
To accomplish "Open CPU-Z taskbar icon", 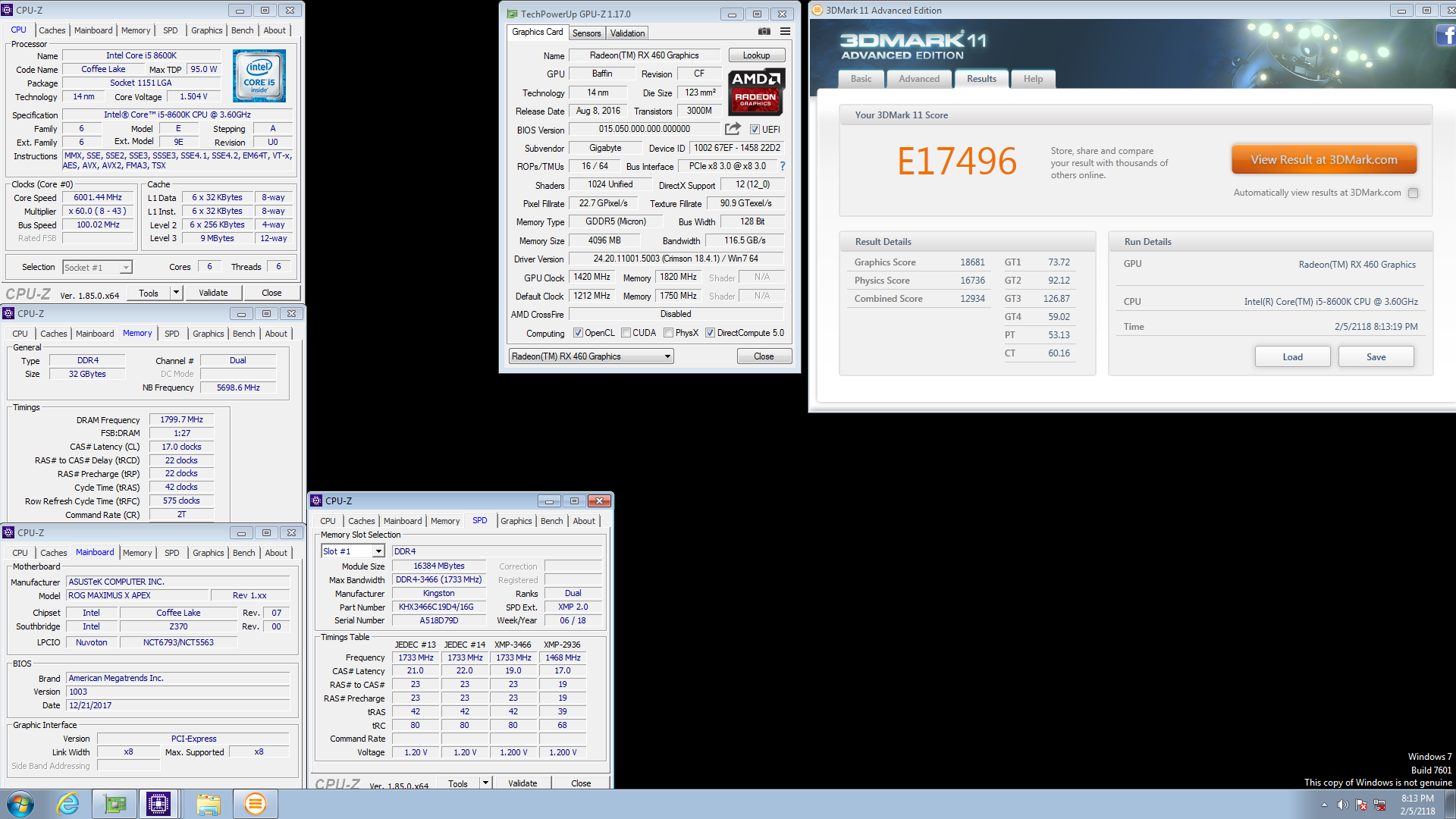I will pos(158,804).
